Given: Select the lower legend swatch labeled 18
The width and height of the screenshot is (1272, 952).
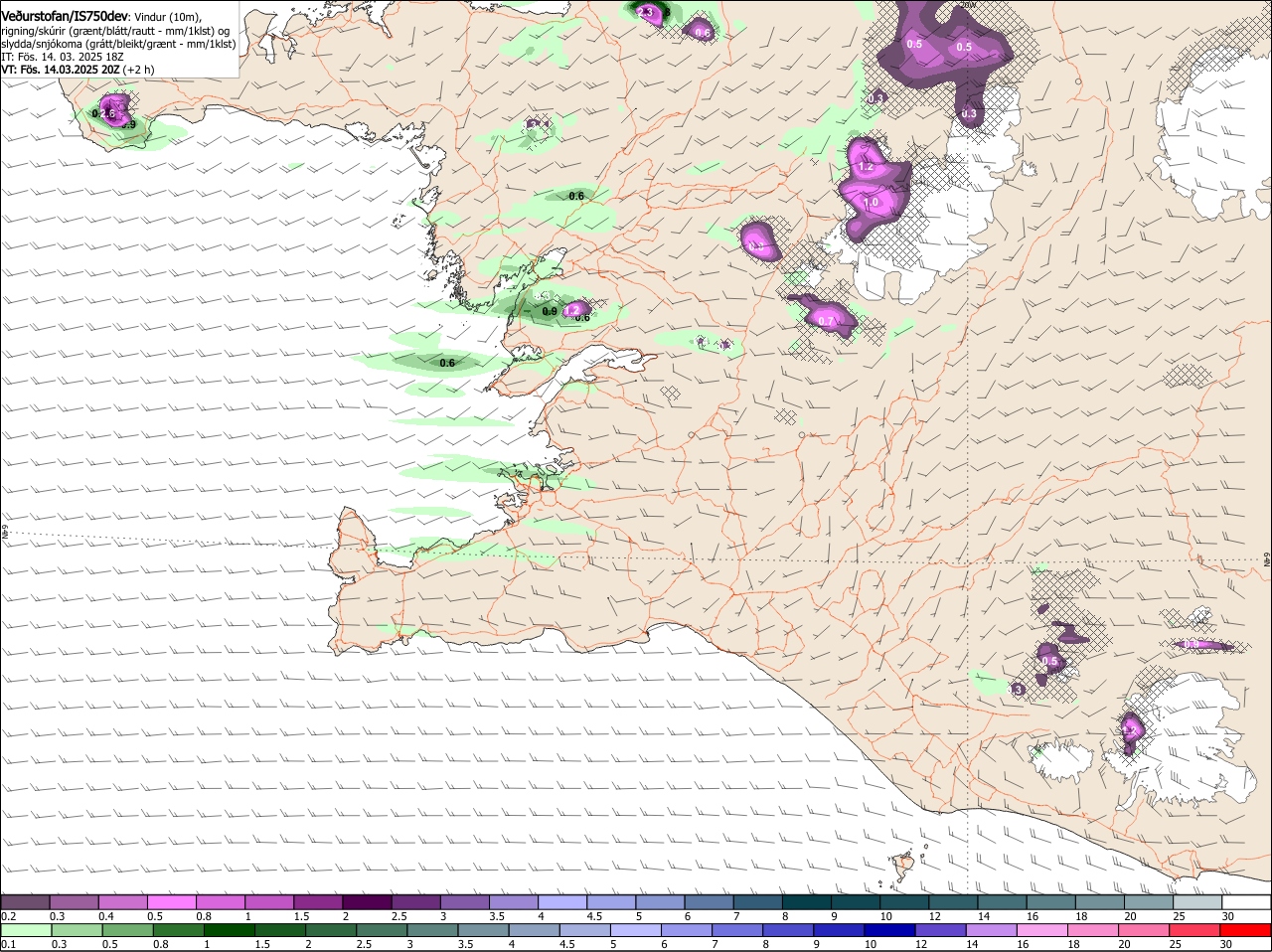Looking at the screenshot, I should [1094, 930].
